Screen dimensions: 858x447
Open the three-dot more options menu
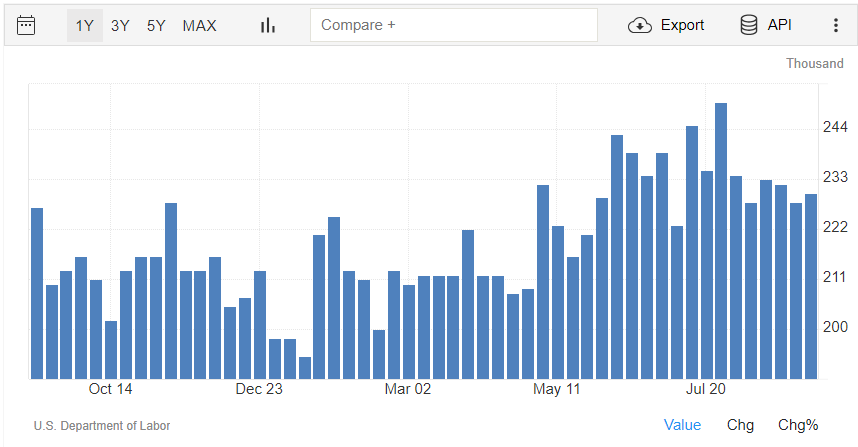point(836,25)
